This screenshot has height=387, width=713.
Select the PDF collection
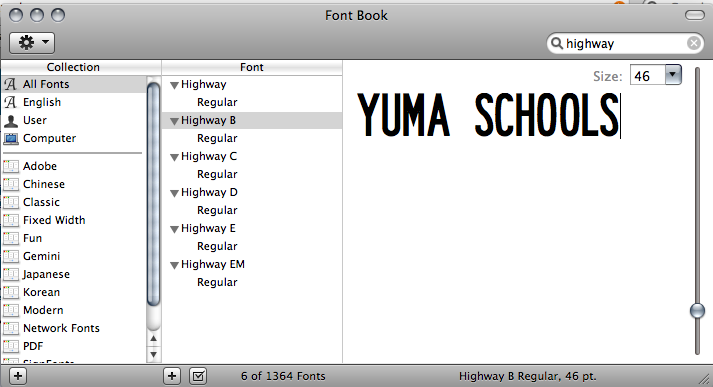pyautogui.click(x=33, y=346)
